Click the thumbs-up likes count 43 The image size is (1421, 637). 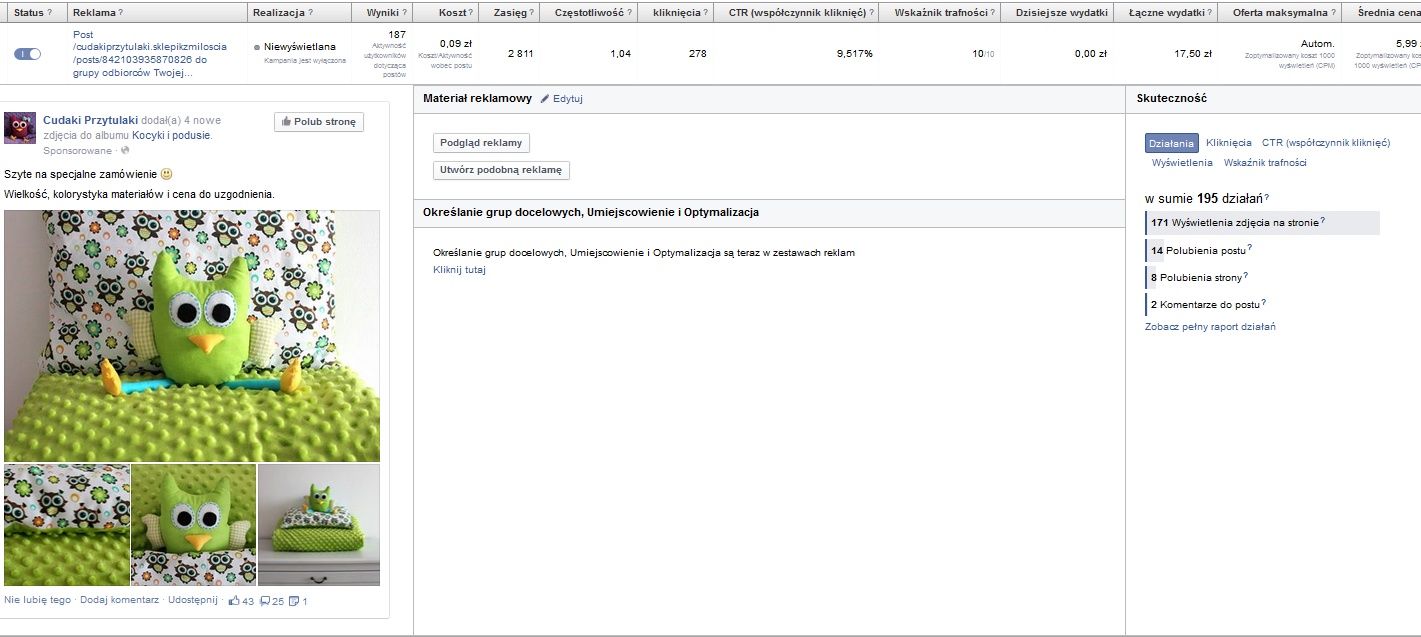pos(241,601)
